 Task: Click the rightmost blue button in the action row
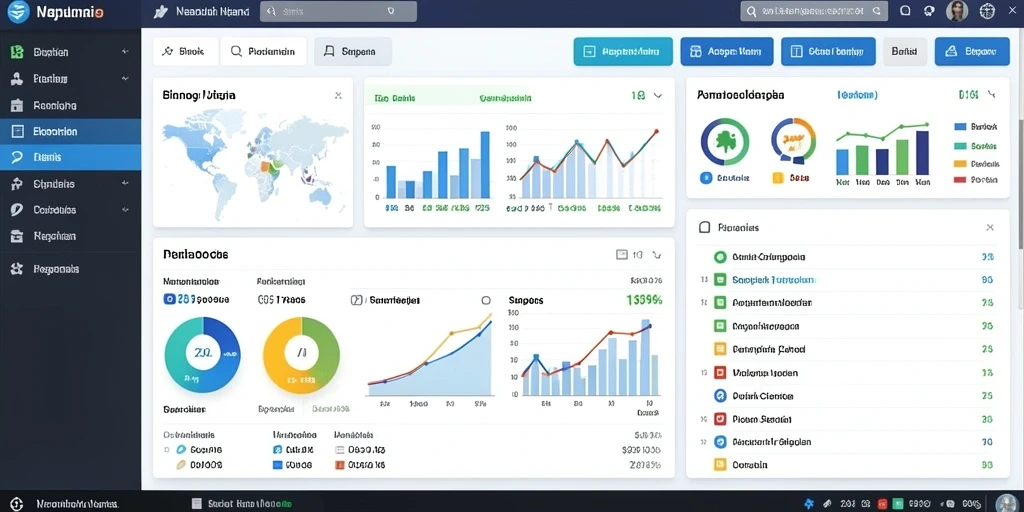[972, 51]
